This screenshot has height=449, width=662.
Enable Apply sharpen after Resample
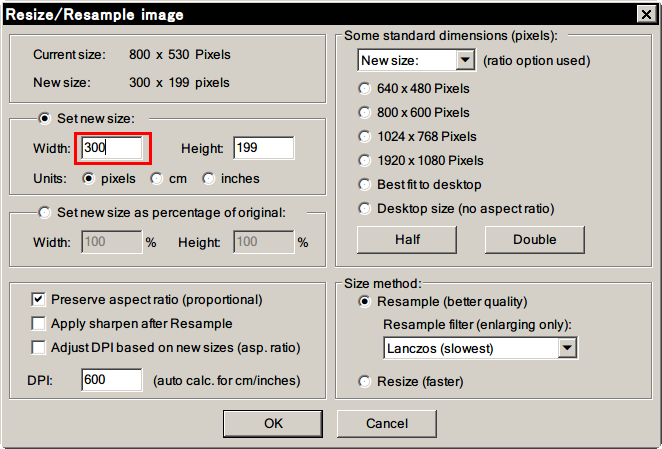pos(38,324)
